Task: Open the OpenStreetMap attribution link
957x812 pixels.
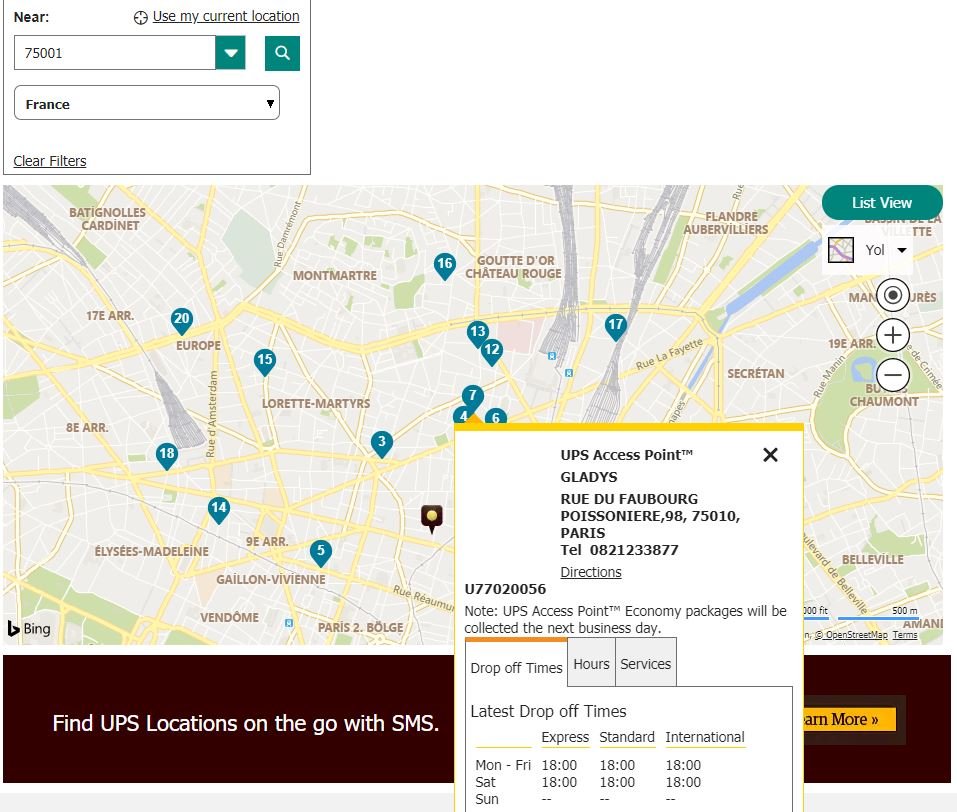Action: (x=851, y=635)
